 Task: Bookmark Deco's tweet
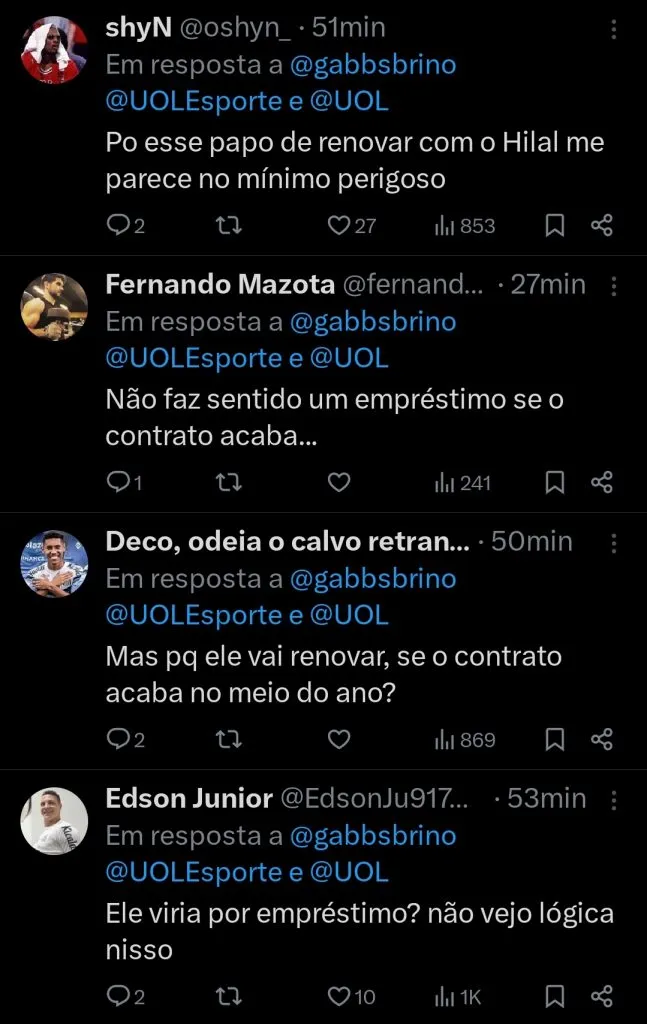click(555, 739)
